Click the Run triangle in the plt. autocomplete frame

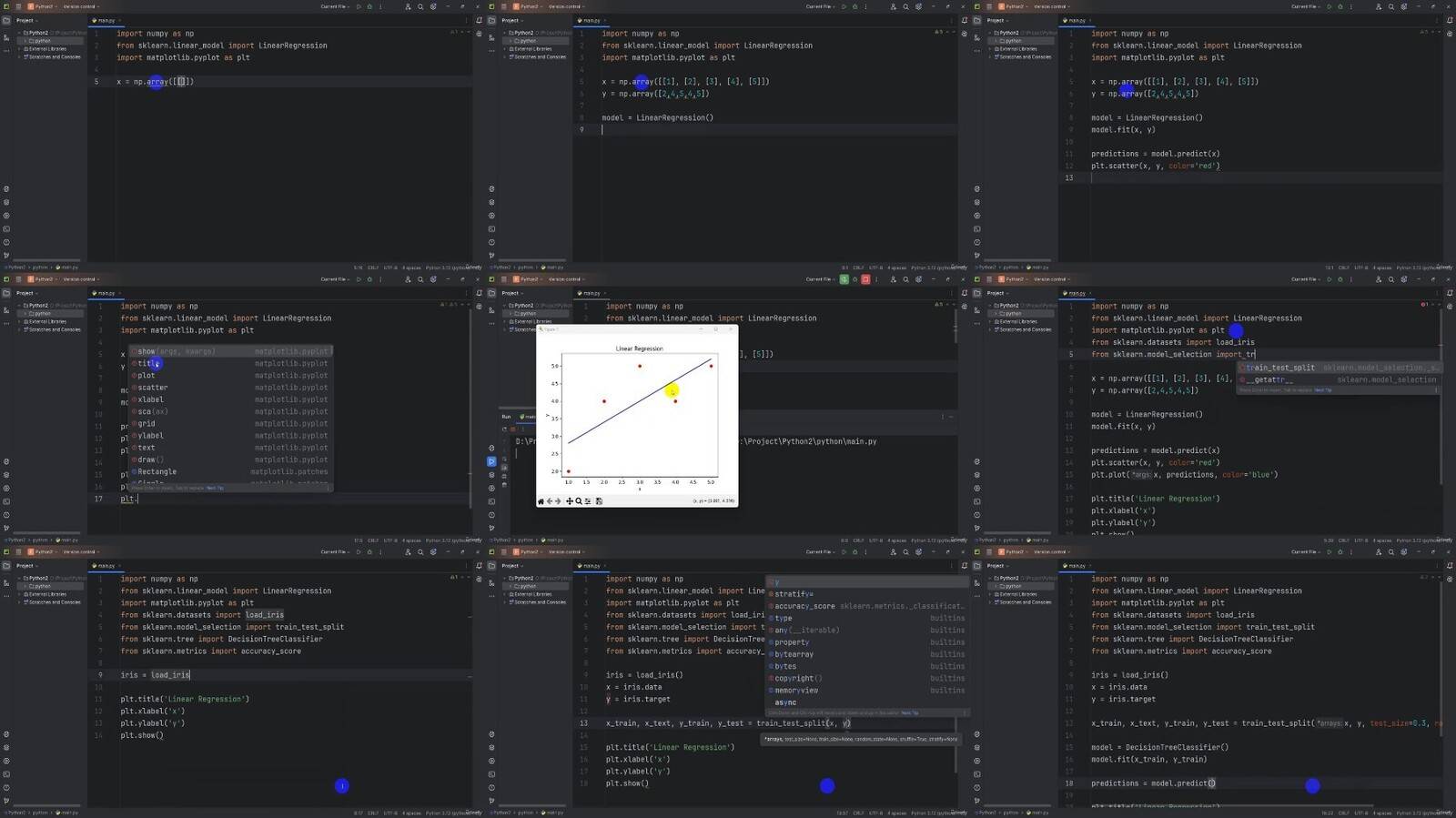pos(359,279)
